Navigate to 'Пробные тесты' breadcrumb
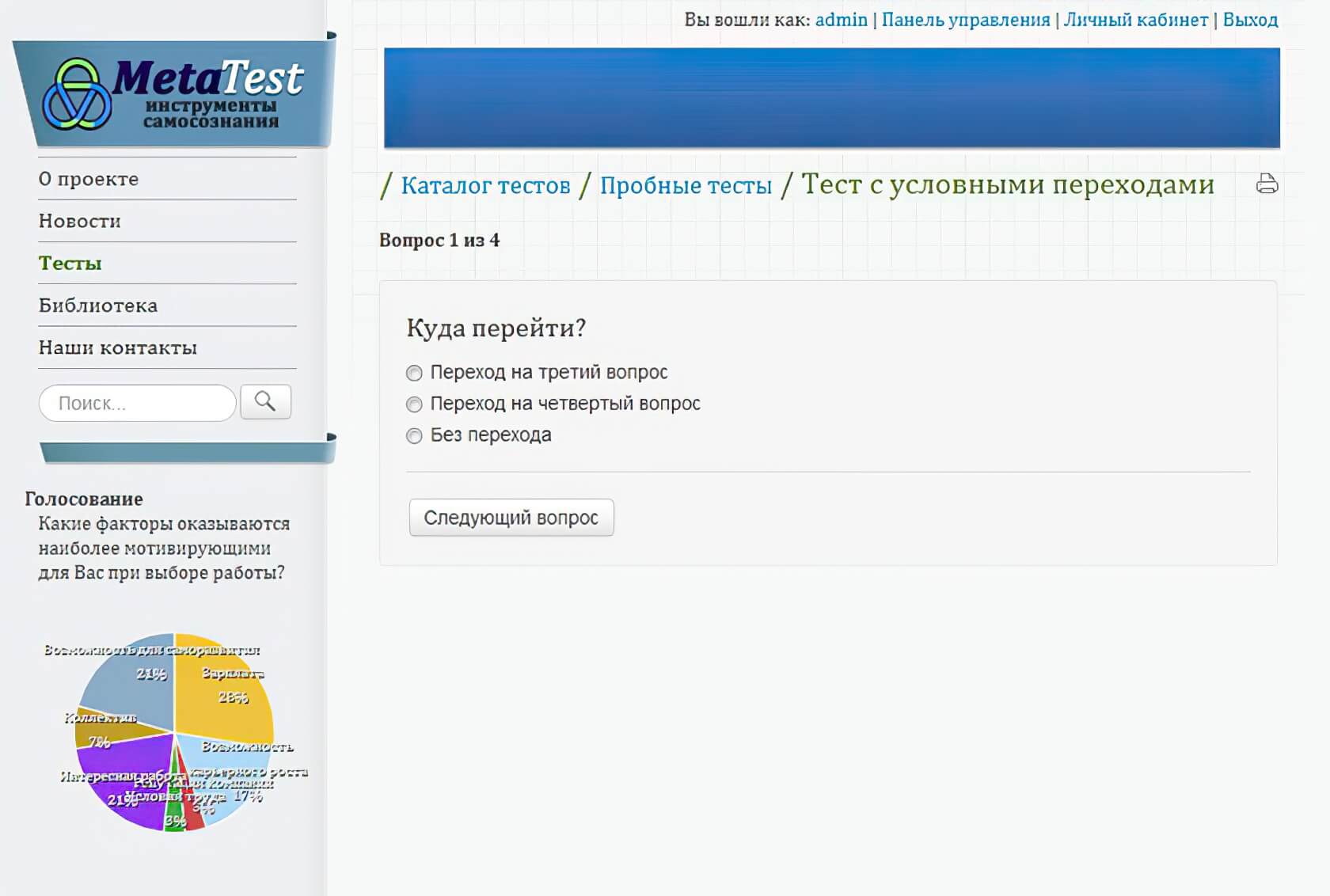 686,185
